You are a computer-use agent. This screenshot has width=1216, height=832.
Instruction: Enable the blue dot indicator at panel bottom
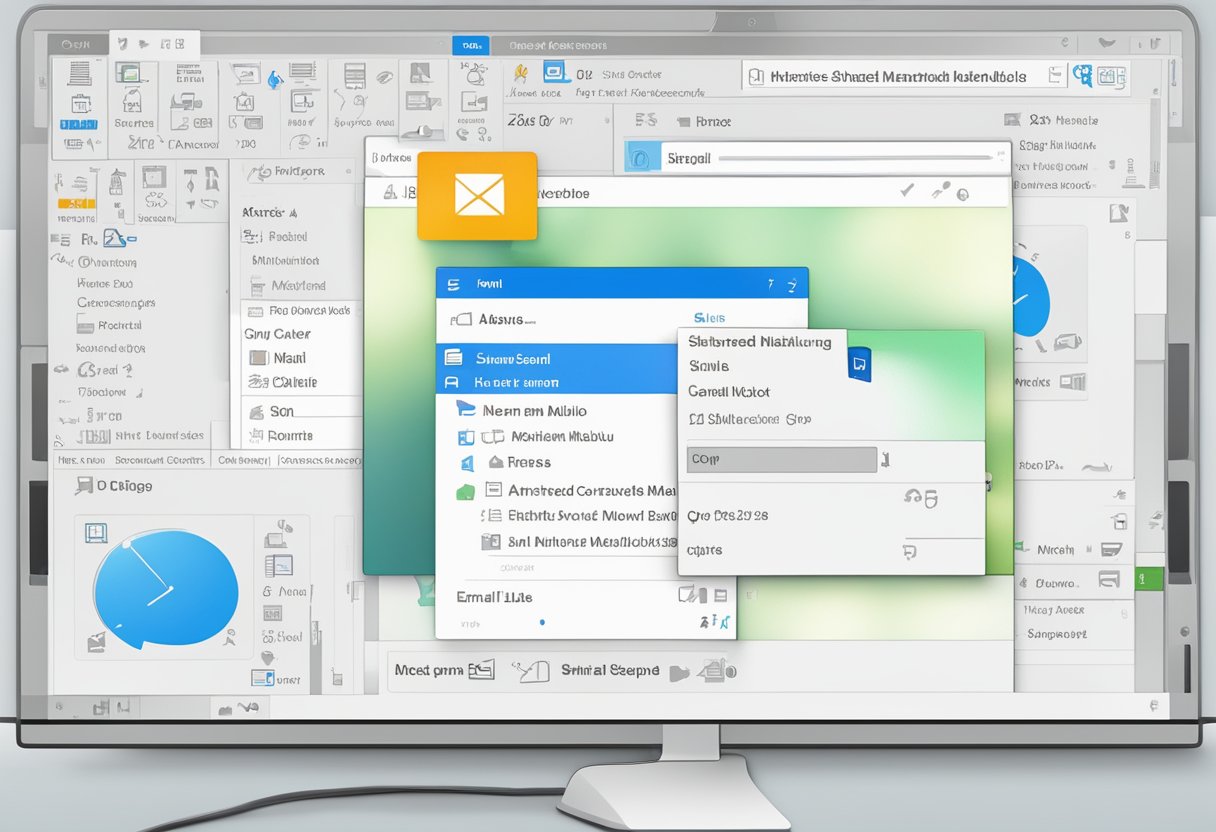pos(540,621)
